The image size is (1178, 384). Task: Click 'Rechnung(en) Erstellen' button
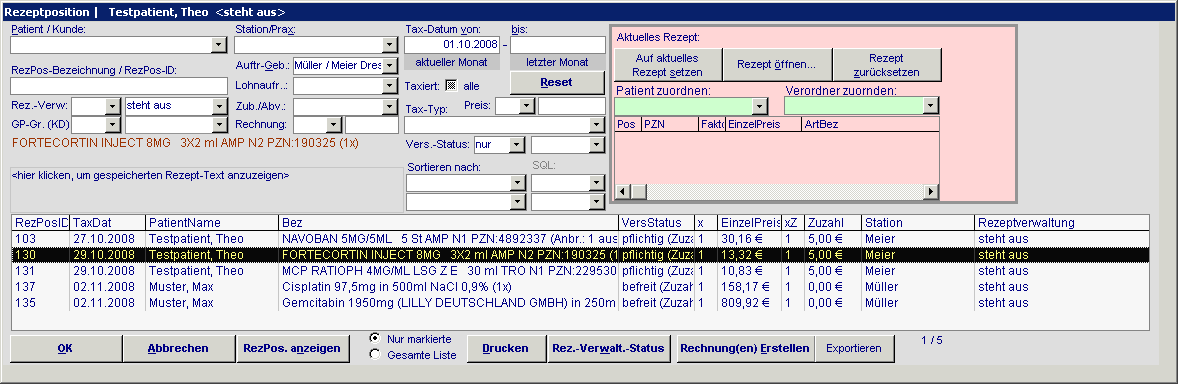point(745,349)
